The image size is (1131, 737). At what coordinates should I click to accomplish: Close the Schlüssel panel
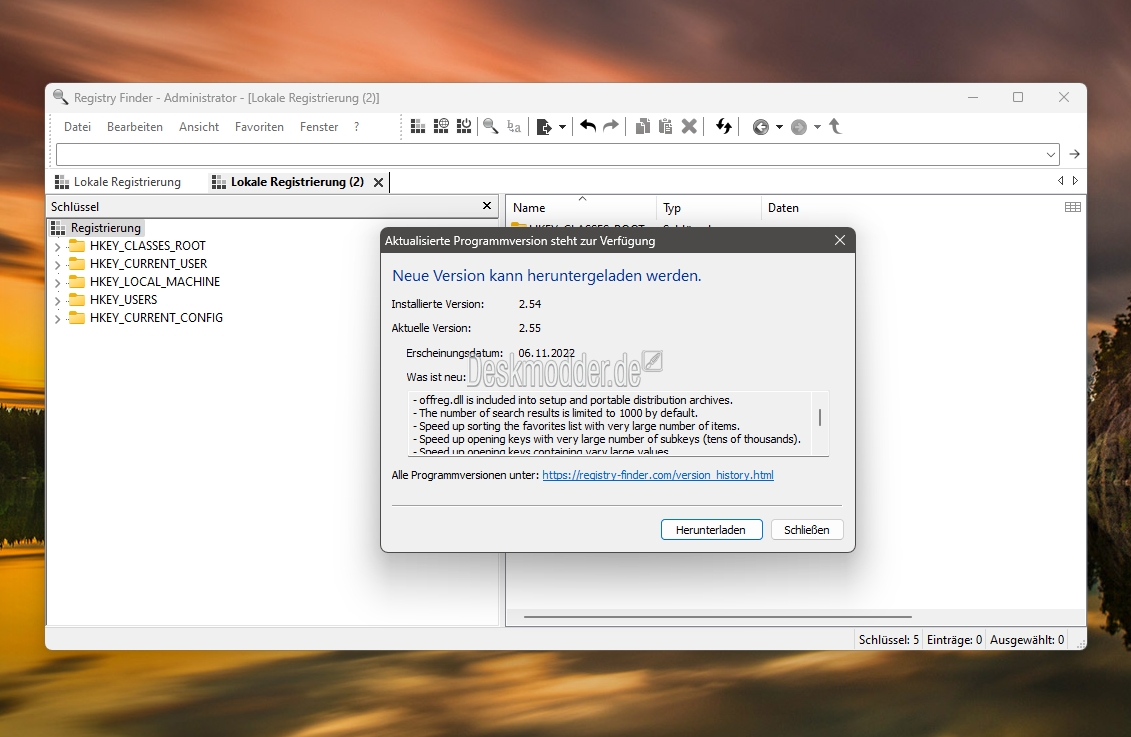coord(487,206)
